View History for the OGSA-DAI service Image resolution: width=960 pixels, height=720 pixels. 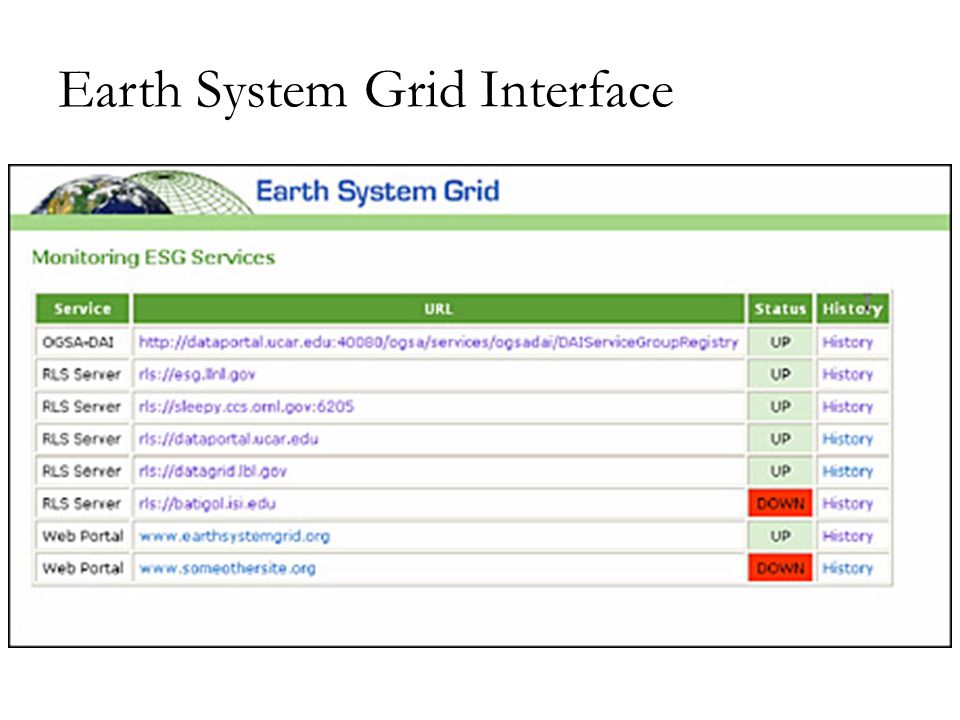tap(847, 342)
